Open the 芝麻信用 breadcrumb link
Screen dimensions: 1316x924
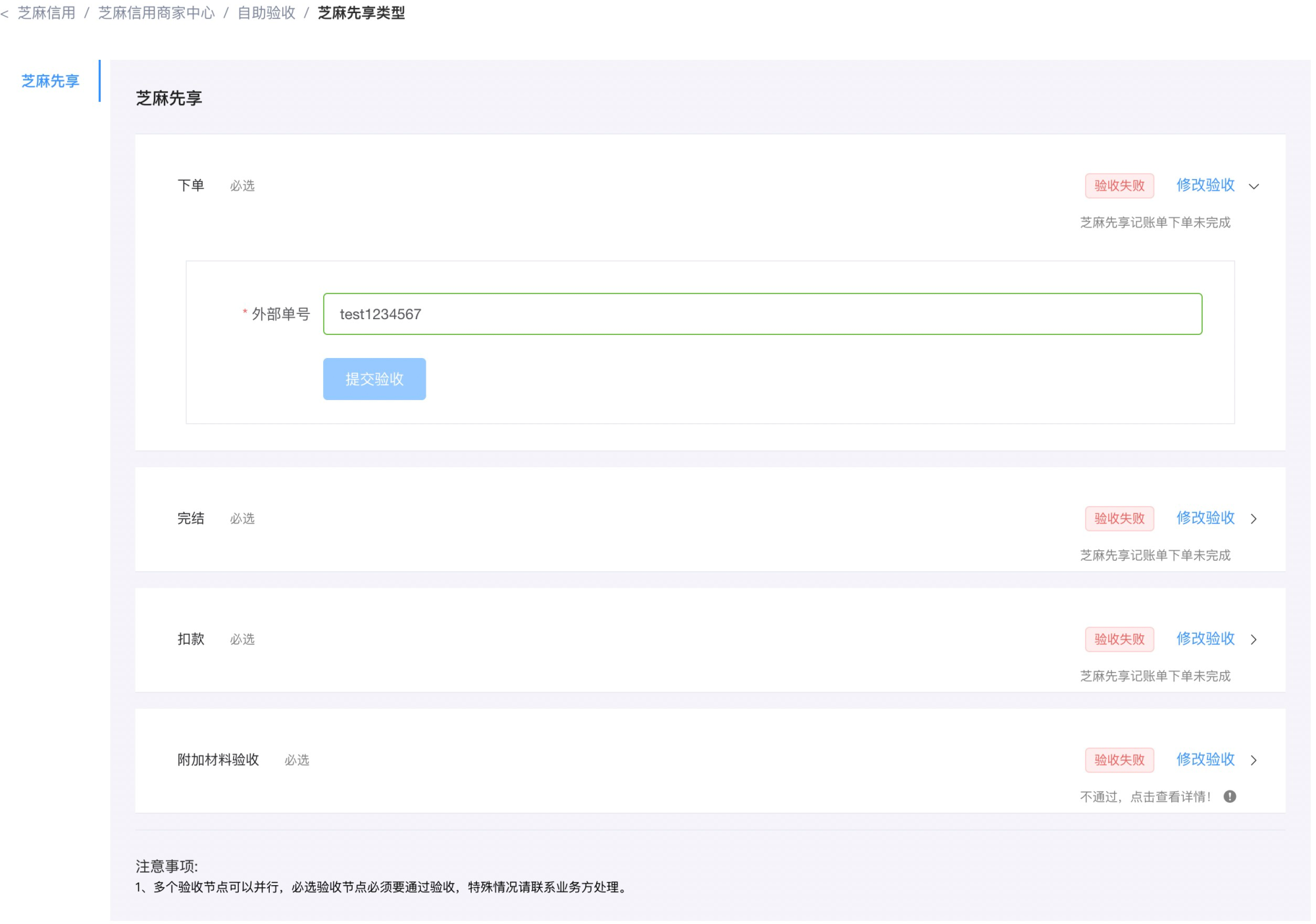tap(47, 13)
